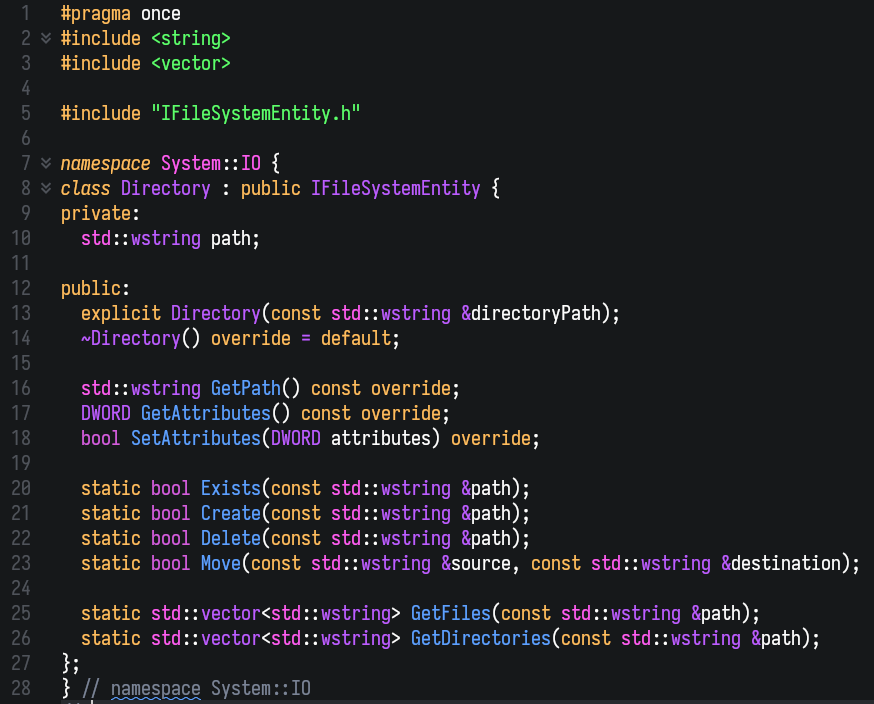This screenshot has width=874, height=704.
Task: Click the '&destination' parameter on line 23
Action: click(781, 564)
